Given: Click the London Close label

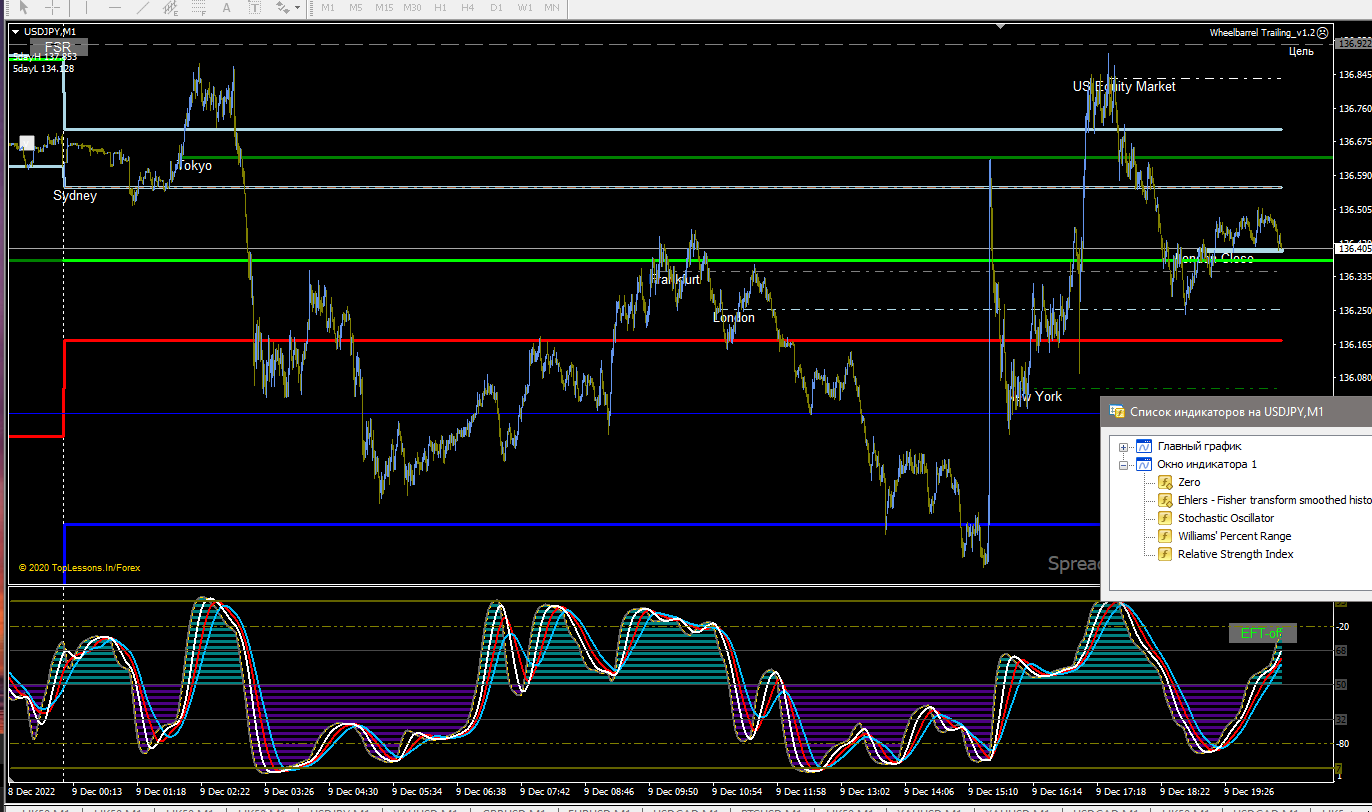Looking at the screenshot, I should tap(1214, 259).
